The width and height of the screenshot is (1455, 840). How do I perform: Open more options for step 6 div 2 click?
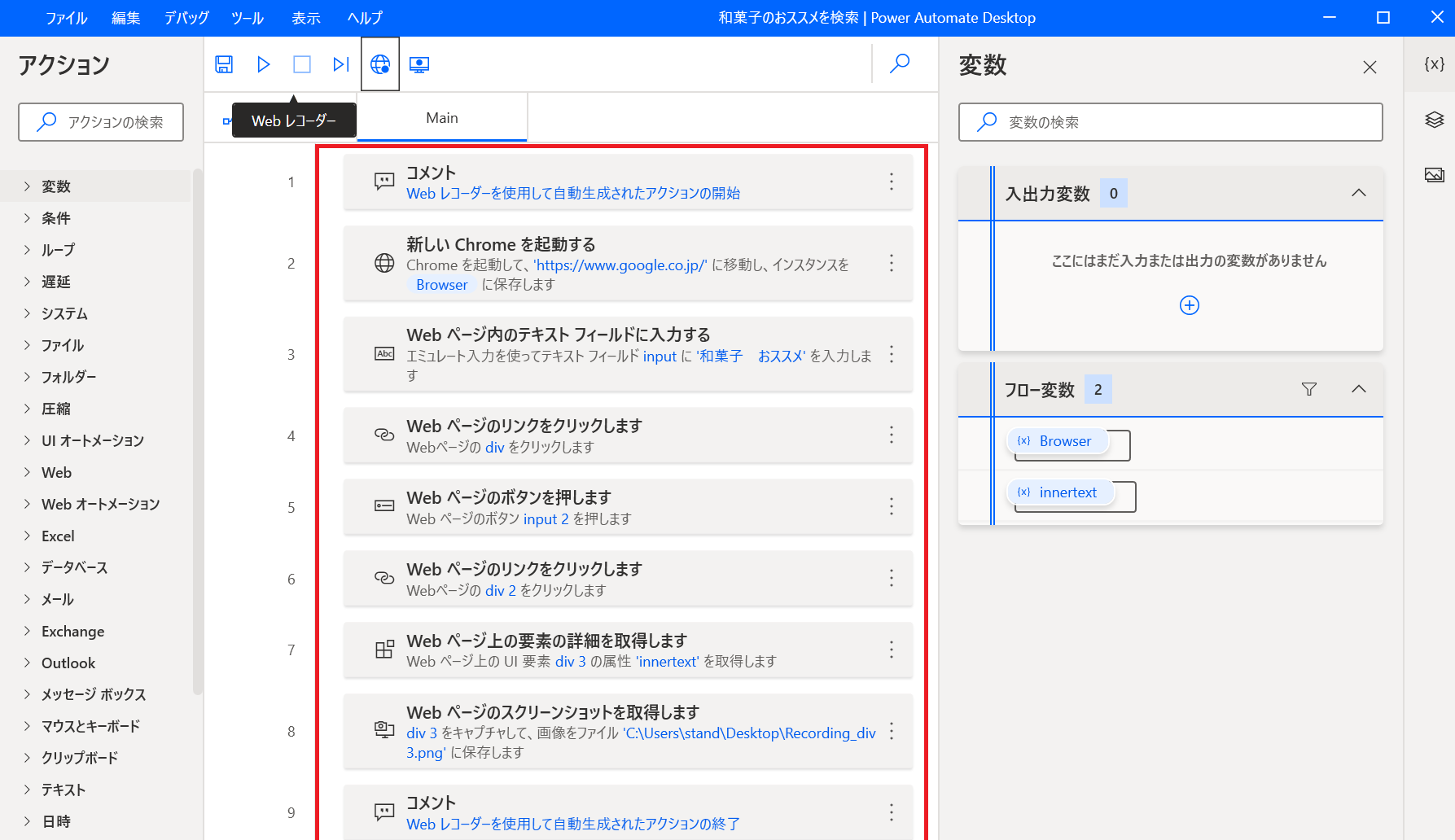click(892, 578)
